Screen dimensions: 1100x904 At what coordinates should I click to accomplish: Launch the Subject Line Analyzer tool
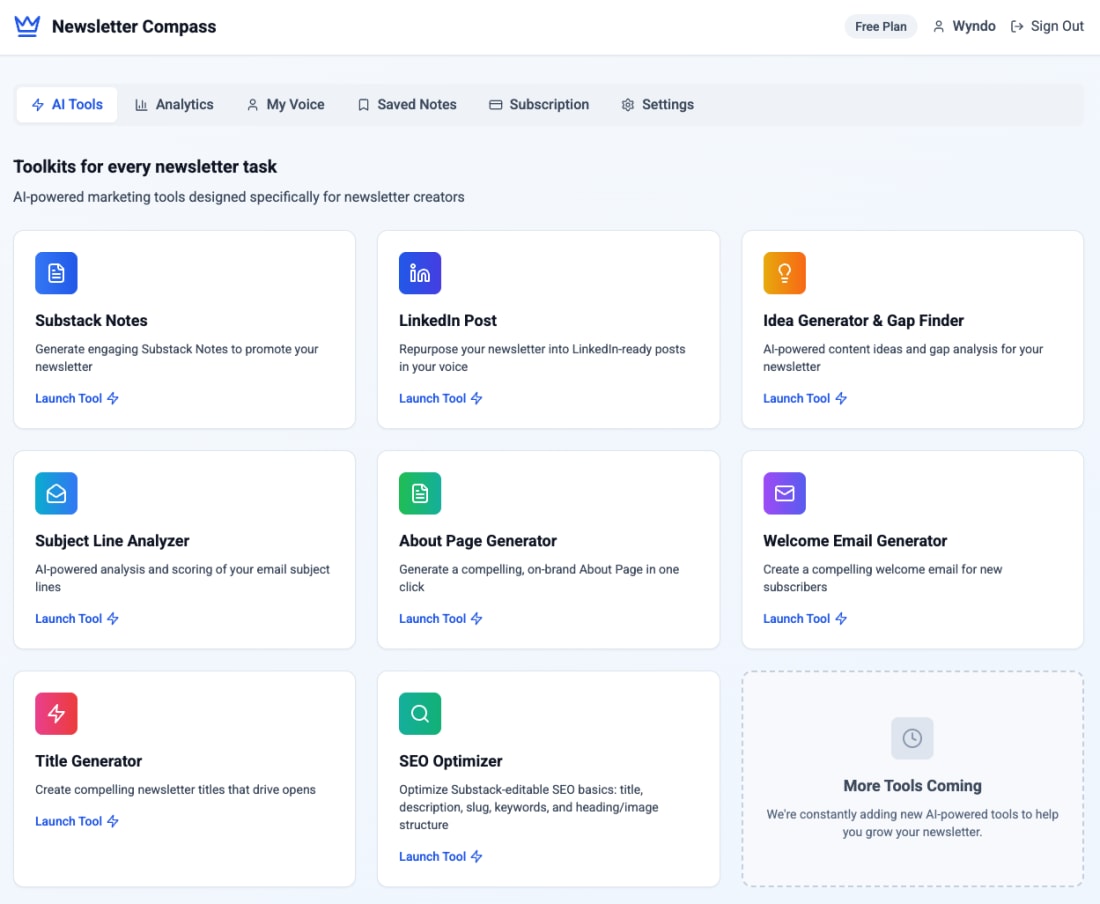pos(76,619)
